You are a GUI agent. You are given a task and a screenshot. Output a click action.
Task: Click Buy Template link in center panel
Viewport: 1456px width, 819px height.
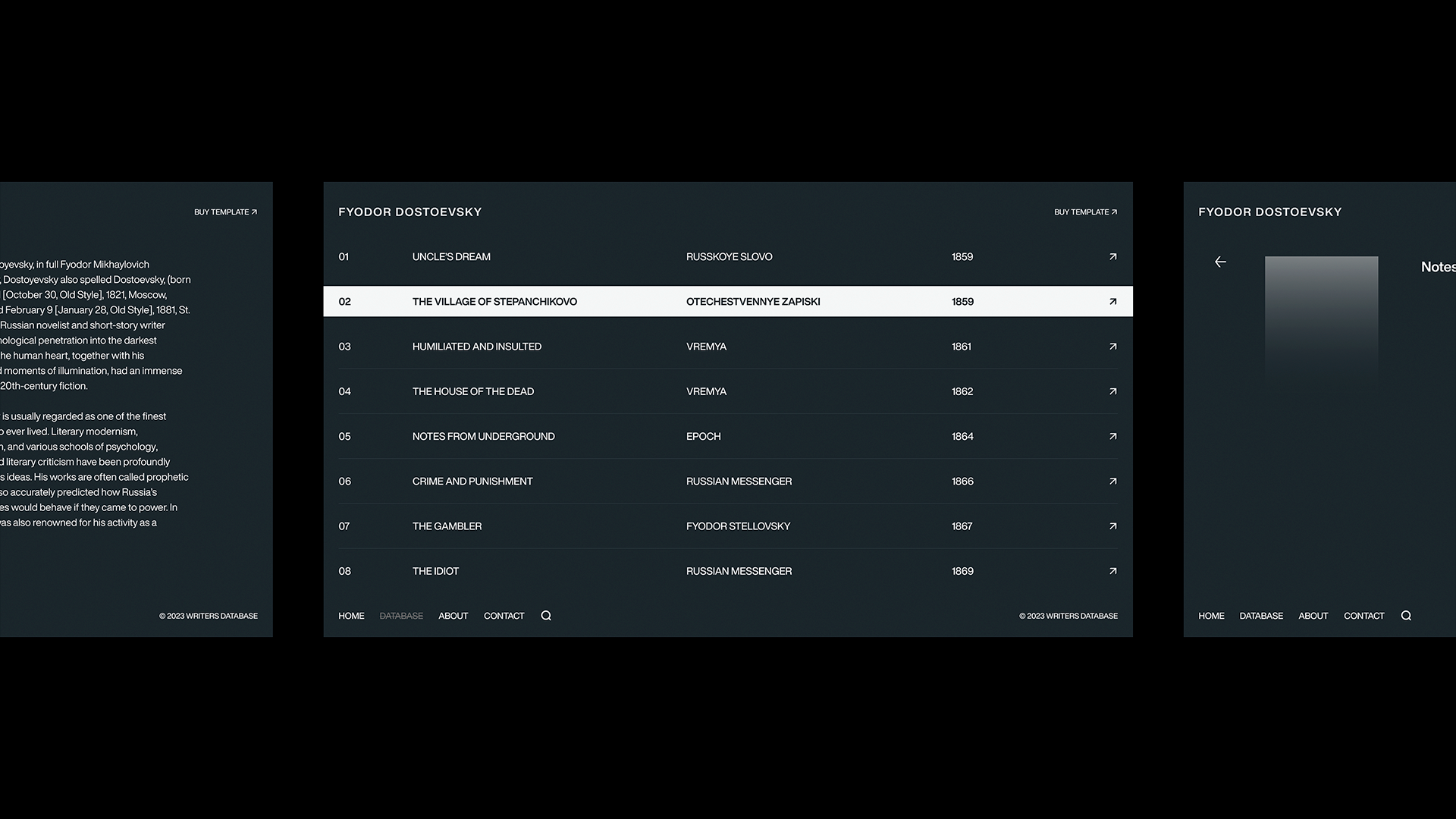click(1085, 212)
